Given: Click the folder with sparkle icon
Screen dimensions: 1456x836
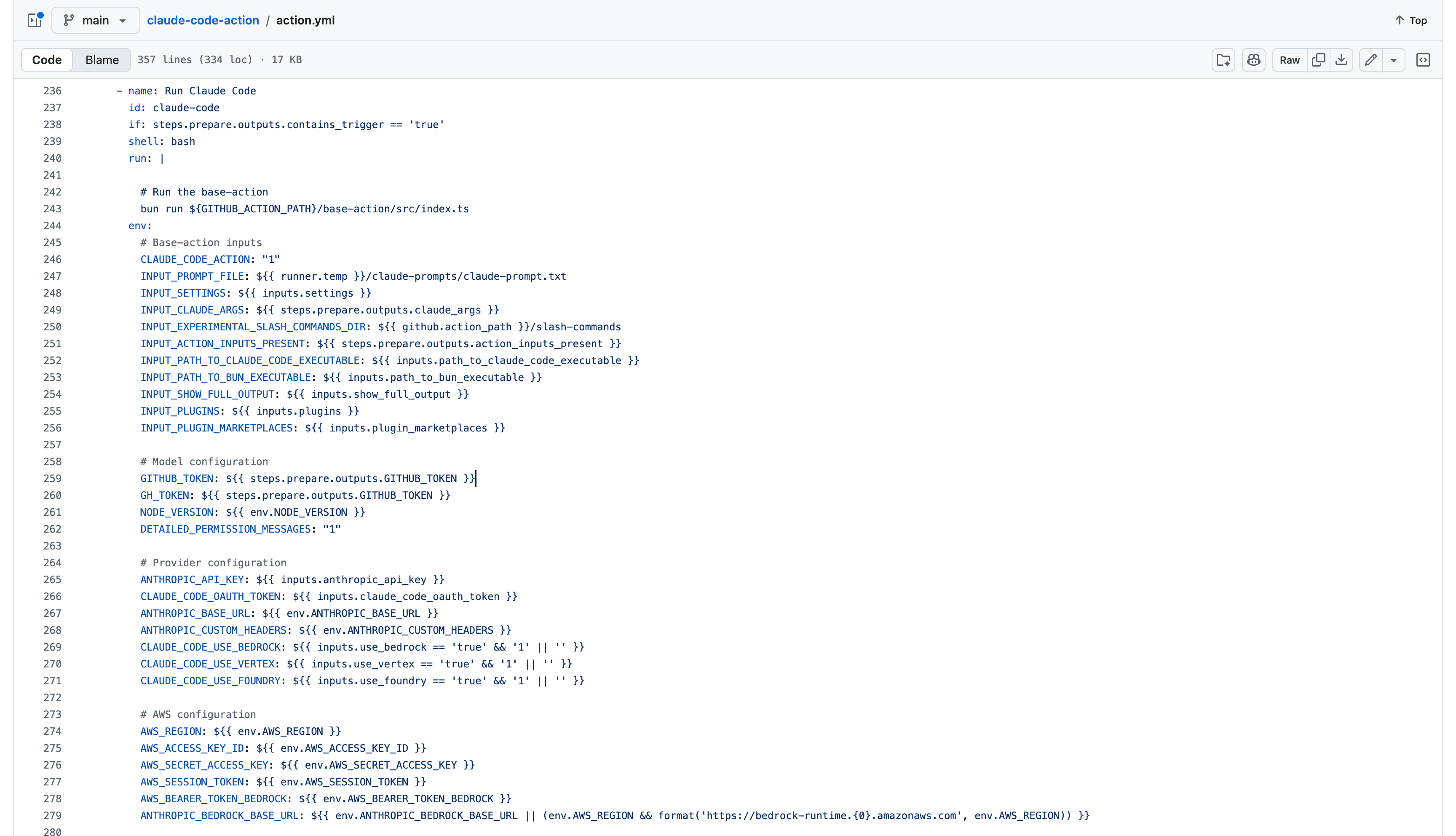Looking at the screenshot, I should pyautogui.click(x=1223, y=60).
